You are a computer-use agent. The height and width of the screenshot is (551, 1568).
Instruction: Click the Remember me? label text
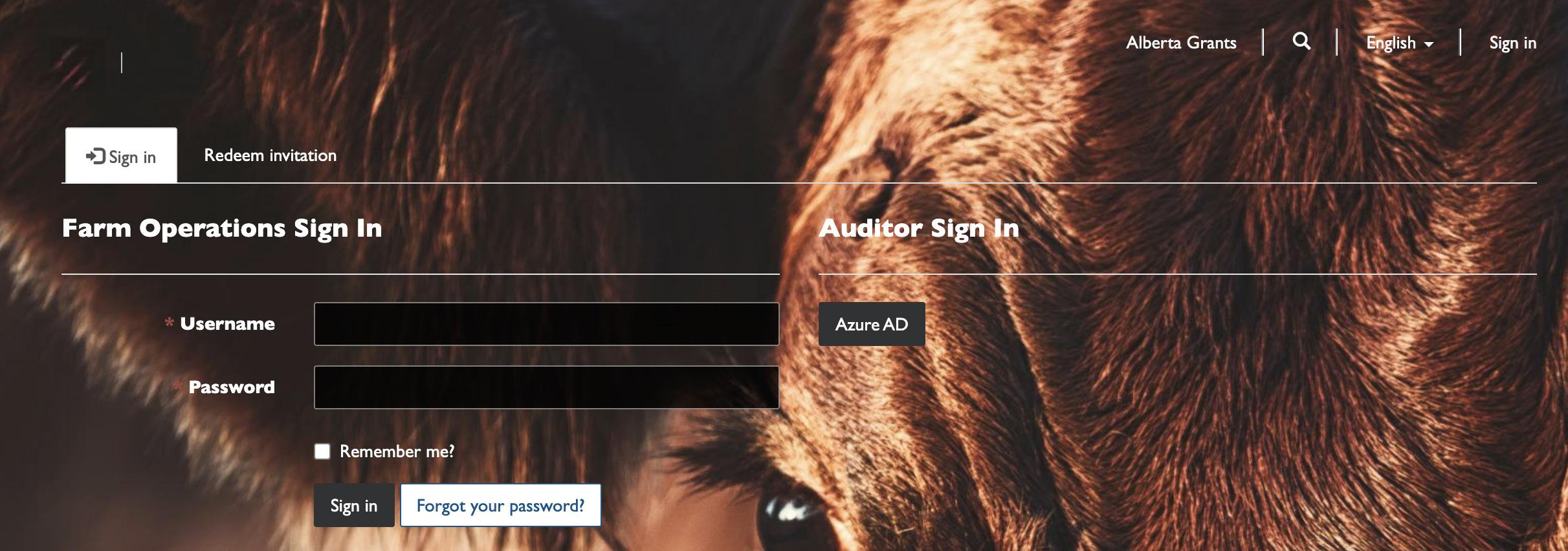397,451
